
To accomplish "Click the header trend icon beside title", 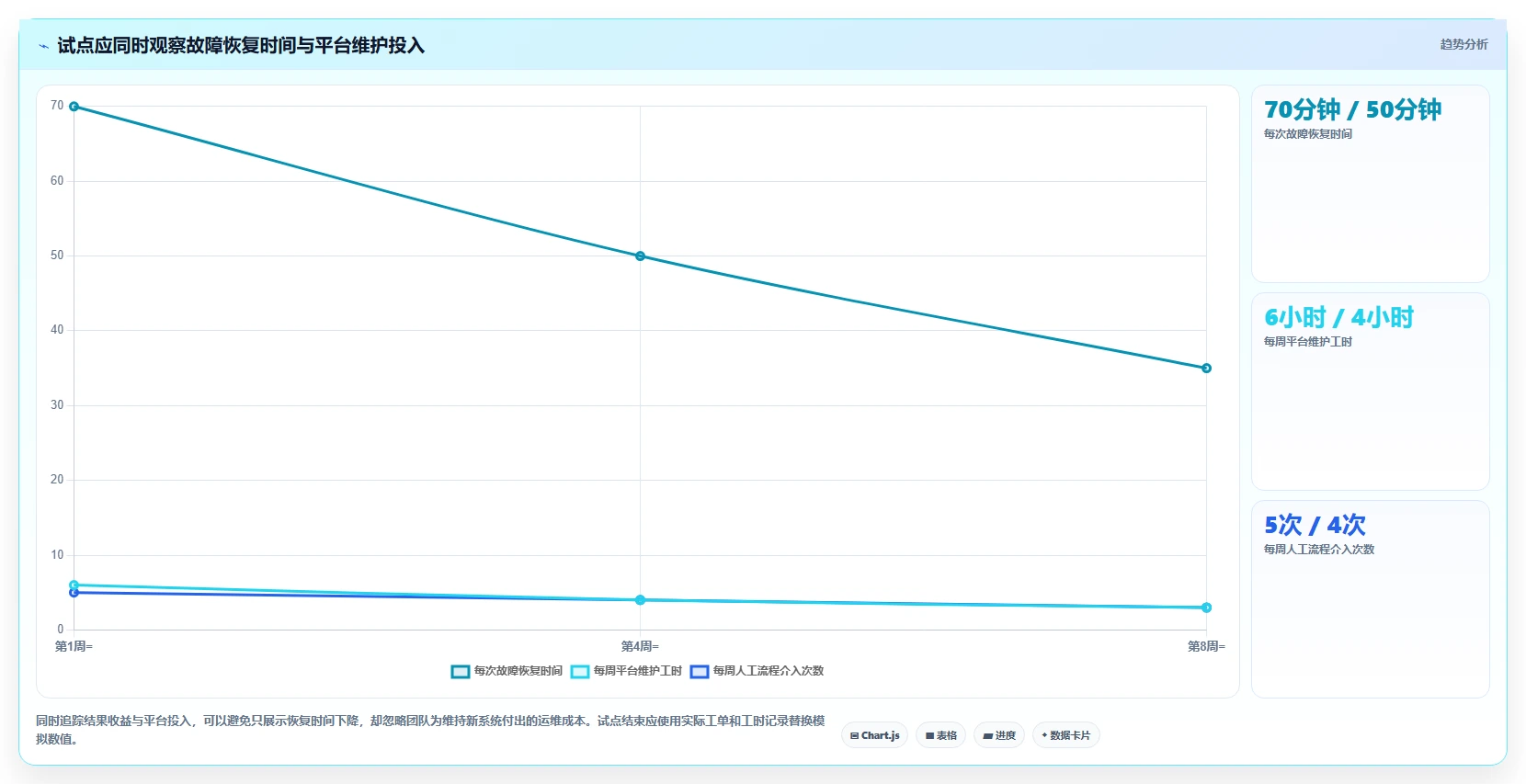I will click(43, 46).
